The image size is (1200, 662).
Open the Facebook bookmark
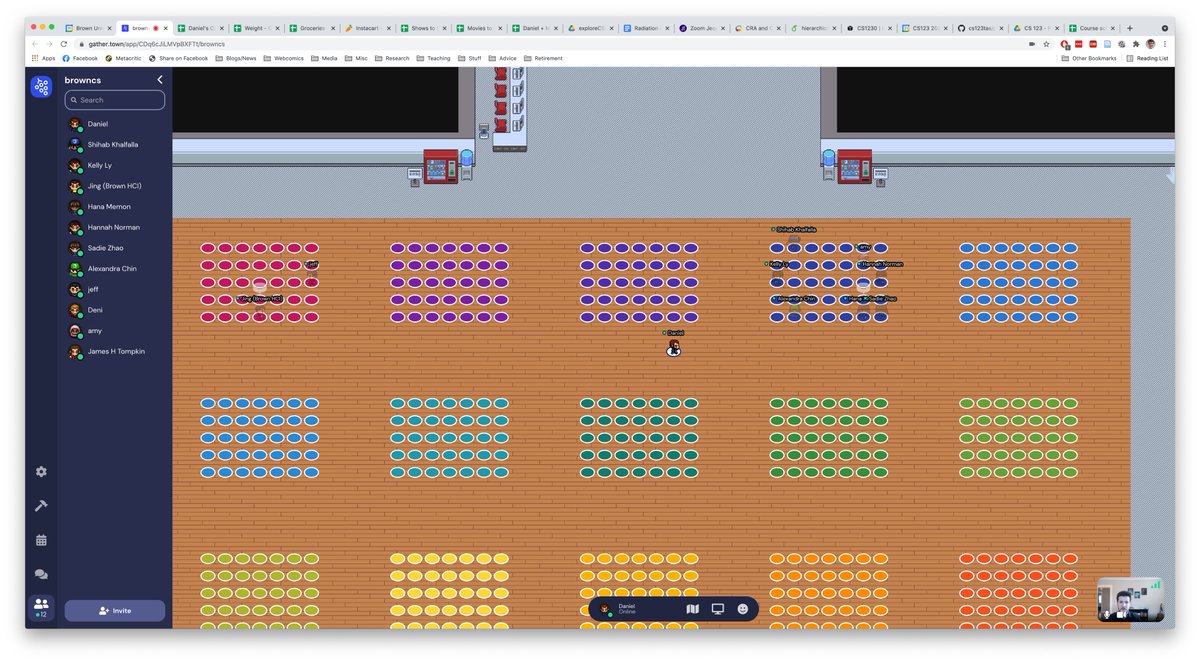pos(81,58)
